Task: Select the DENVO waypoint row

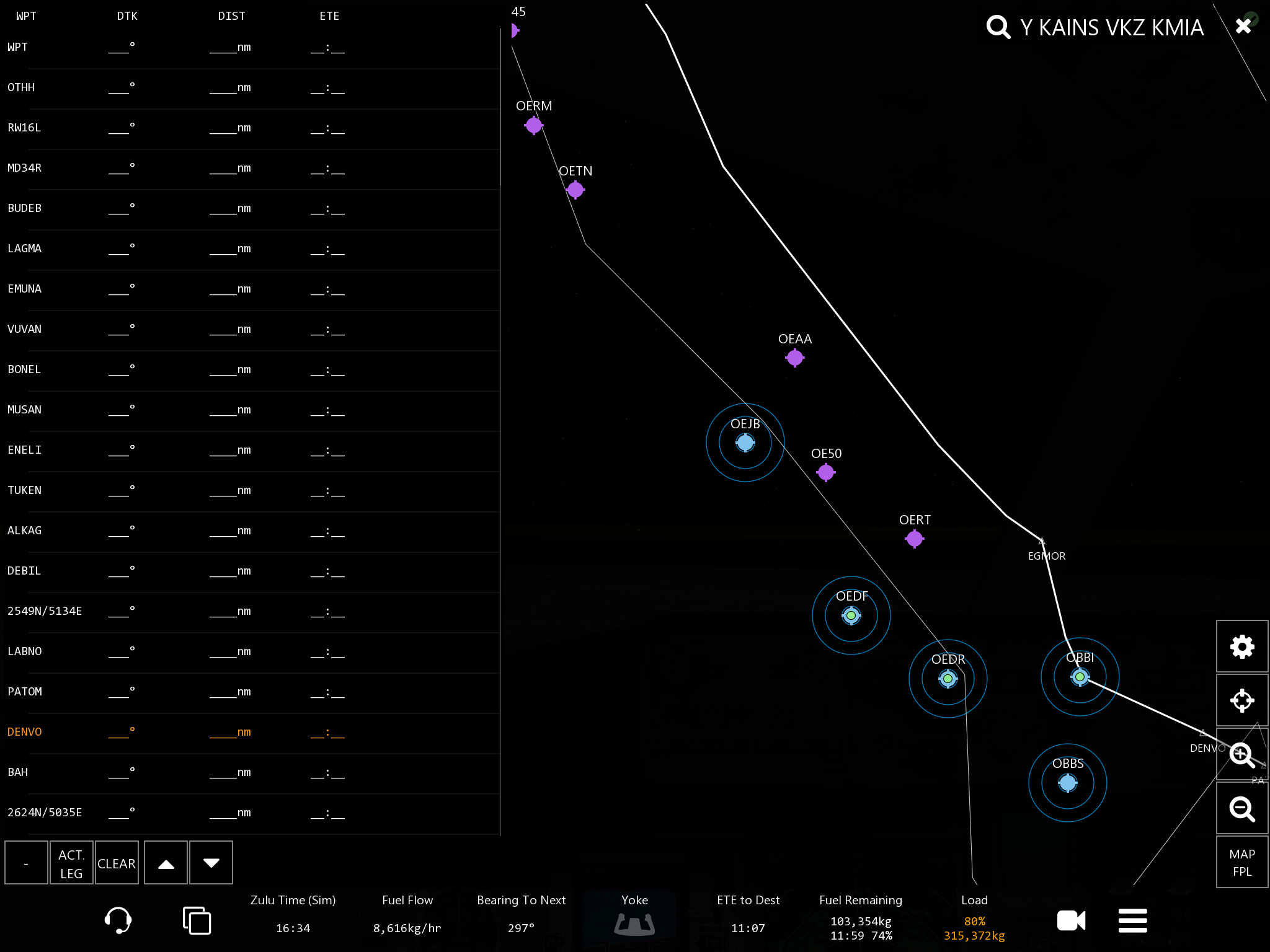Action: pyautogui.click(x=25, y=732)
